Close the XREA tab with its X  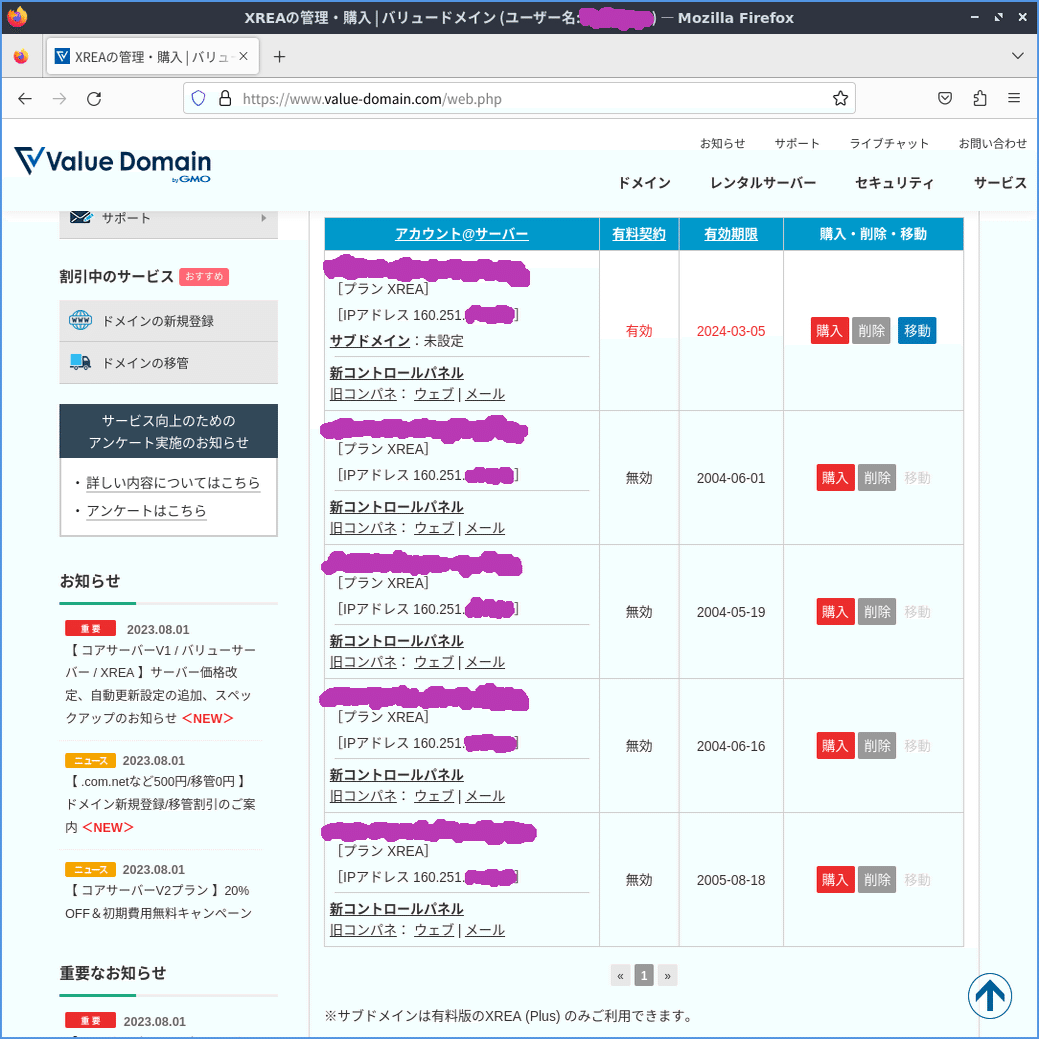(x=244, y=57)
